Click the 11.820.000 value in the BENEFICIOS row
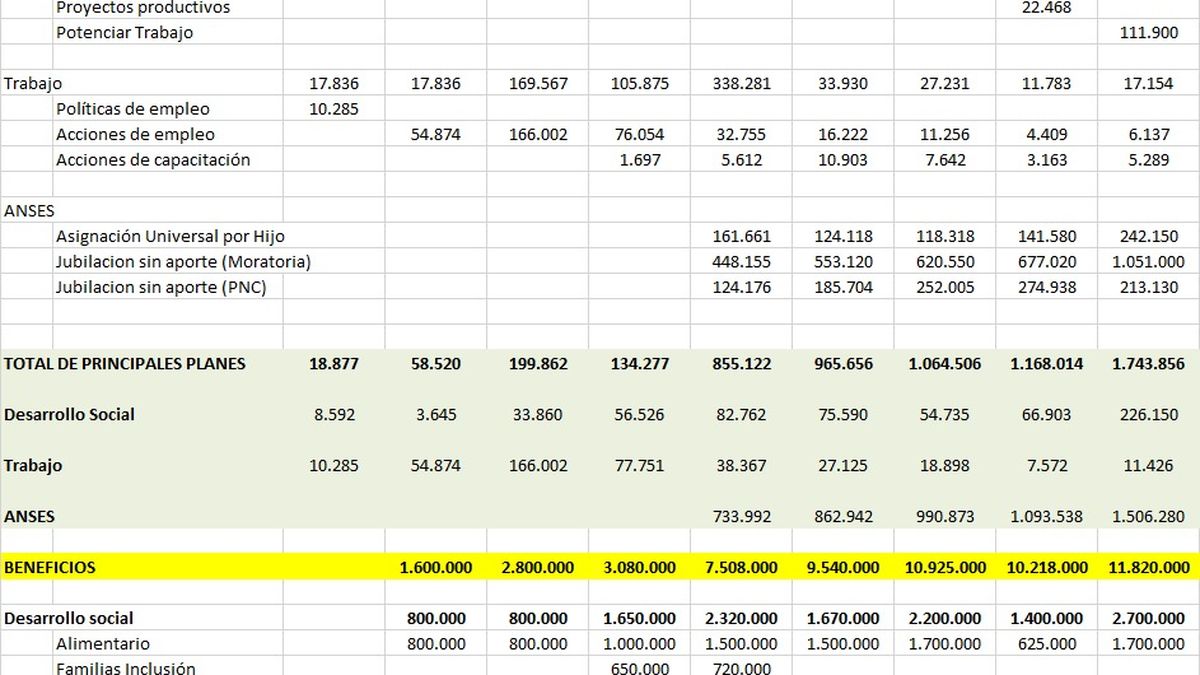 [x=1148, y=567]
